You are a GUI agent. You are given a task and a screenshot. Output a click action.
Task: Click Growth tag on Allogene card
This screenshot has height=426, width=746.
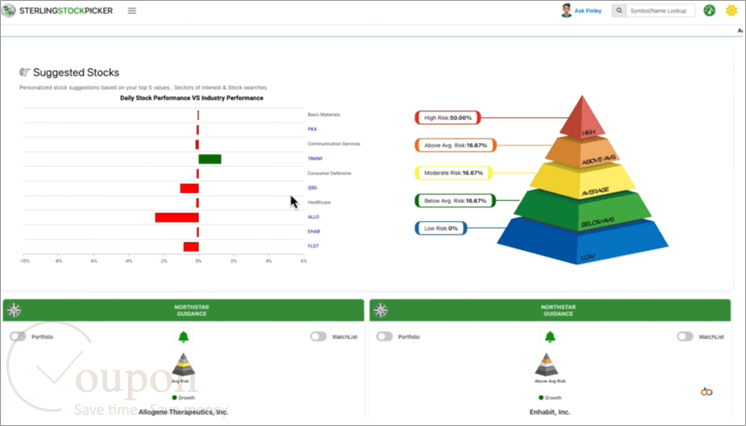click(183, 397)
